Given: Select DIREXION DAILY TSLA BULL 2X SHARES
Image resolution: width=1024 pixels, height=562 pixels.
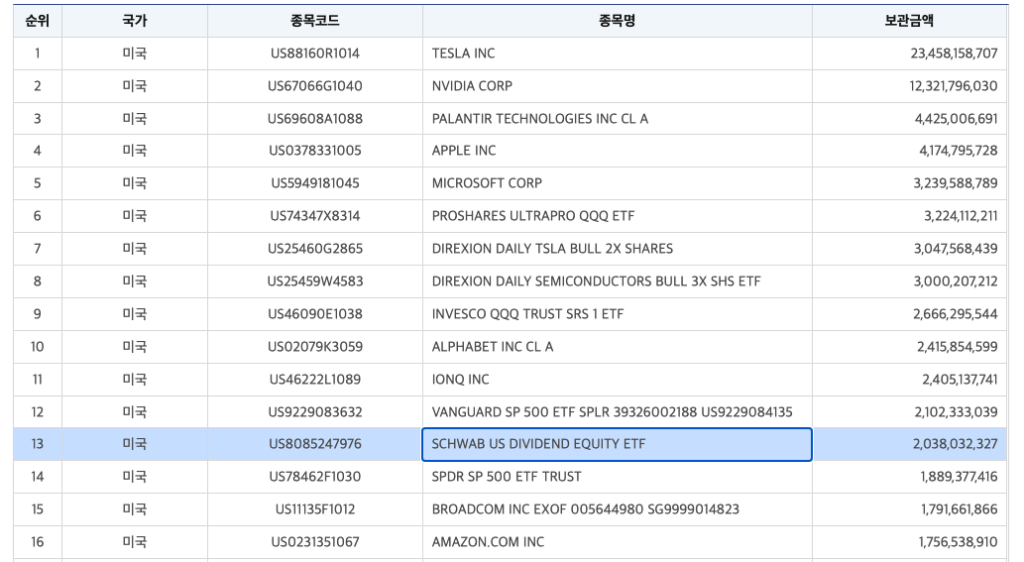Looking at the screenshot, I should click(x=617, y=249).
